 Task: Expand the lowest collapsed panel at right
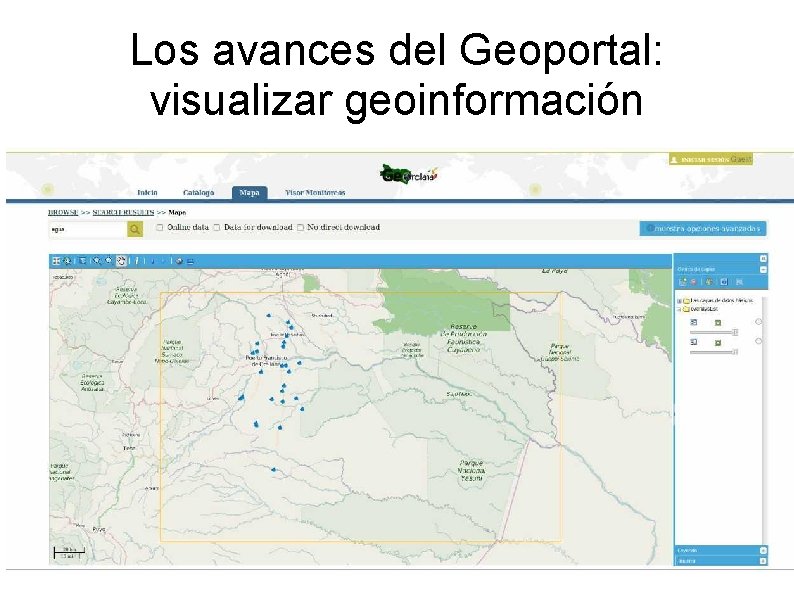[763, 561]
